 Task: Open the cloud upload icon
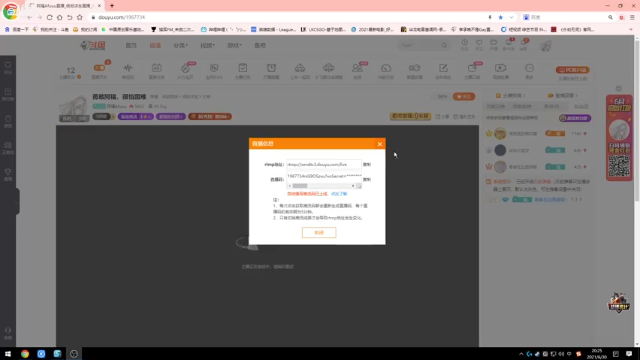pos(329,68)
